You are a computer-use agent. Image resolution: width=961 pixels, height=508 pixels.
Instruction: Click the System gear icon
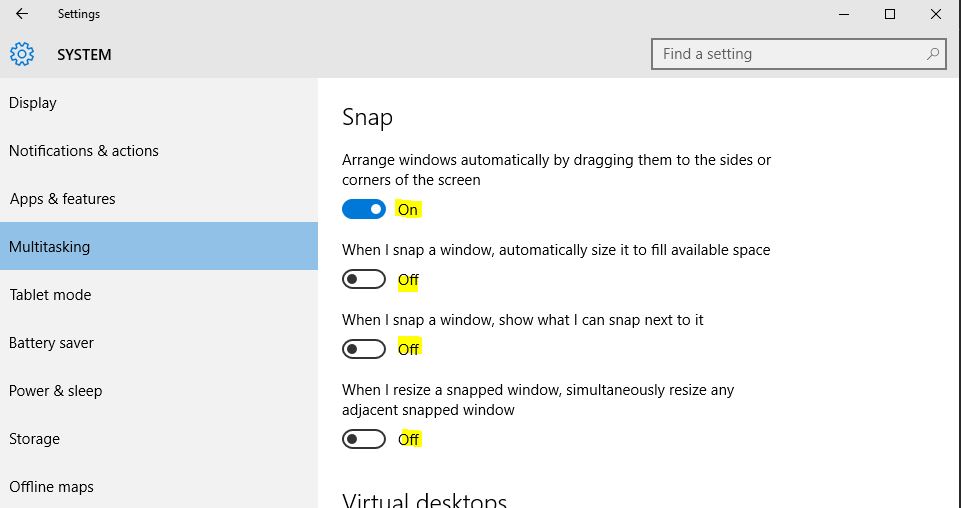(x=22, y=54)
